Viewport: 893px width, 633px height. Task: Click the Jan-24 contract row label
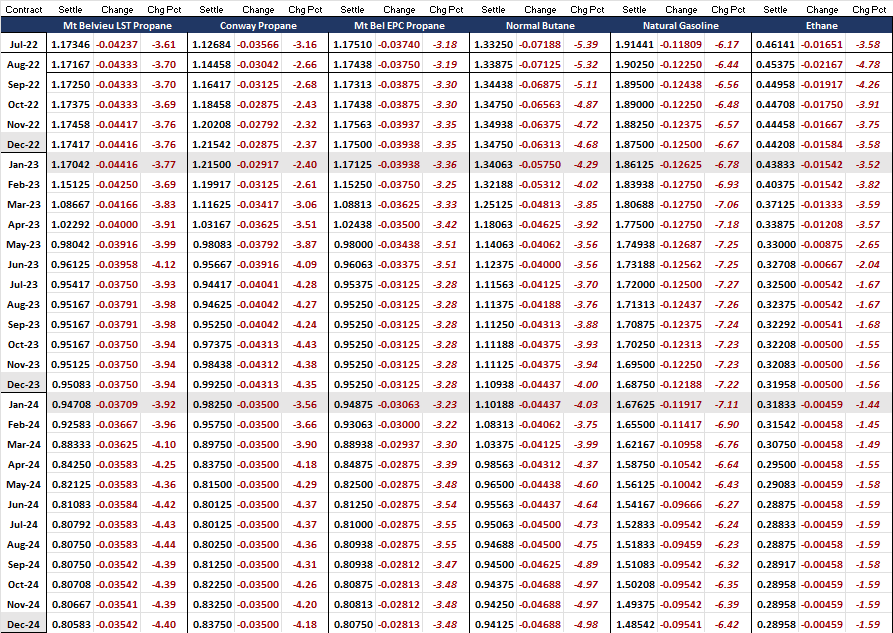23,405
